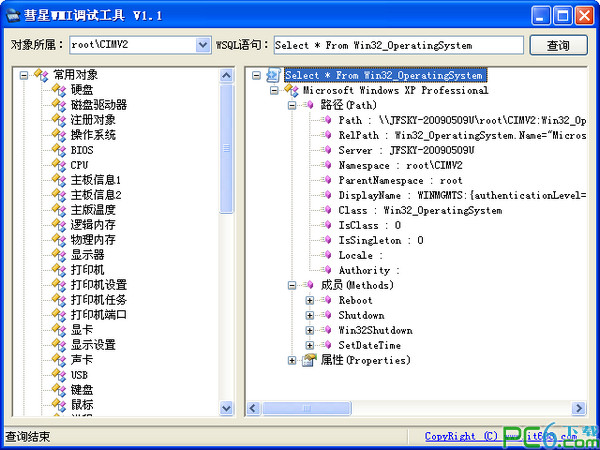Select the IsSingleton : 0 row

381,240
